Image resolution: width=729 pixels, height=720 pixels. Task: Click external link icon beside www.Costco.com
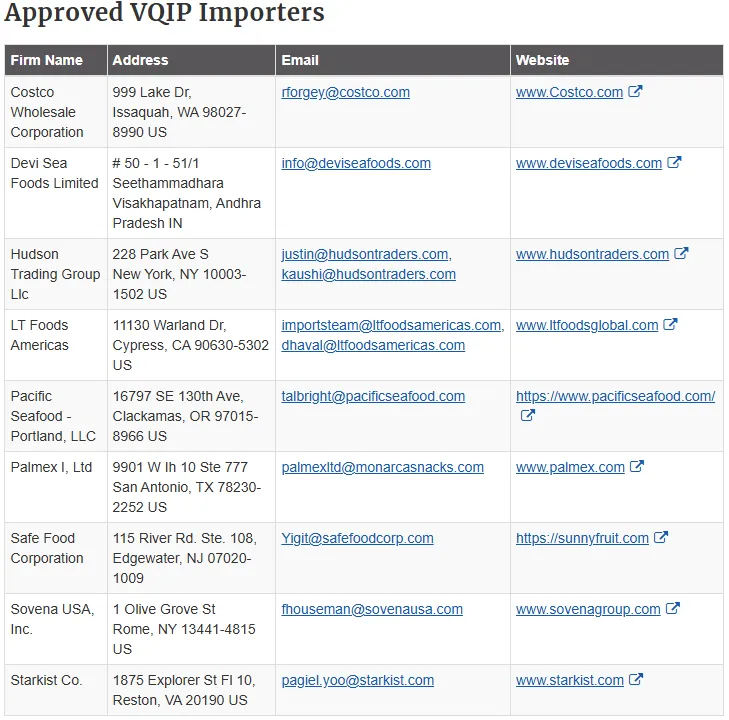coord(636,92)
